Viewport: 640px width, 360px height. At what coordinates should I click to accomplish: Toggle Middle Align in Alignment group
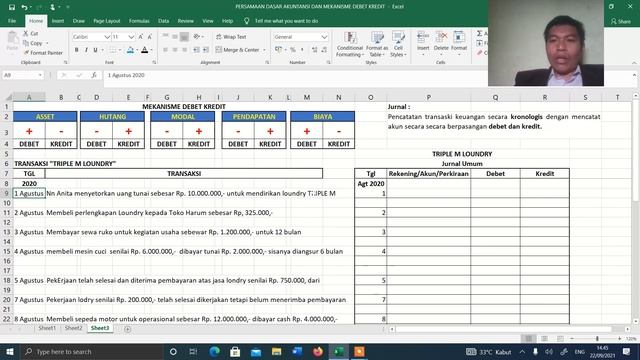[x=175, y=37]
